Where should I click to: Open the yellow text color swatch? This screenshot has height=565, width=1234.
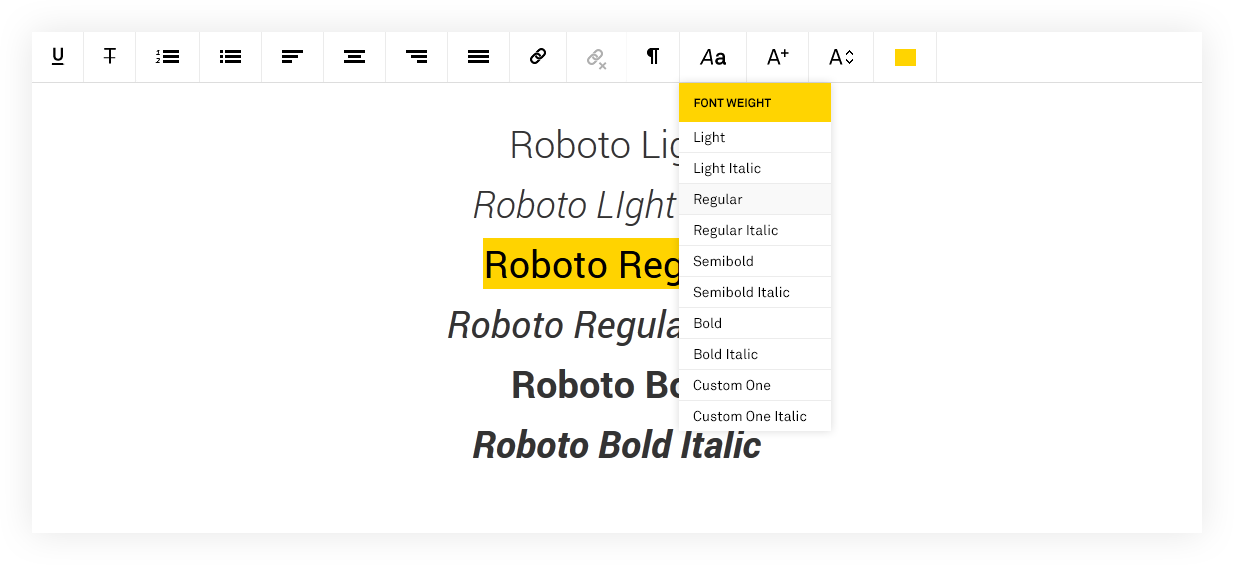[x=905, y=58]
